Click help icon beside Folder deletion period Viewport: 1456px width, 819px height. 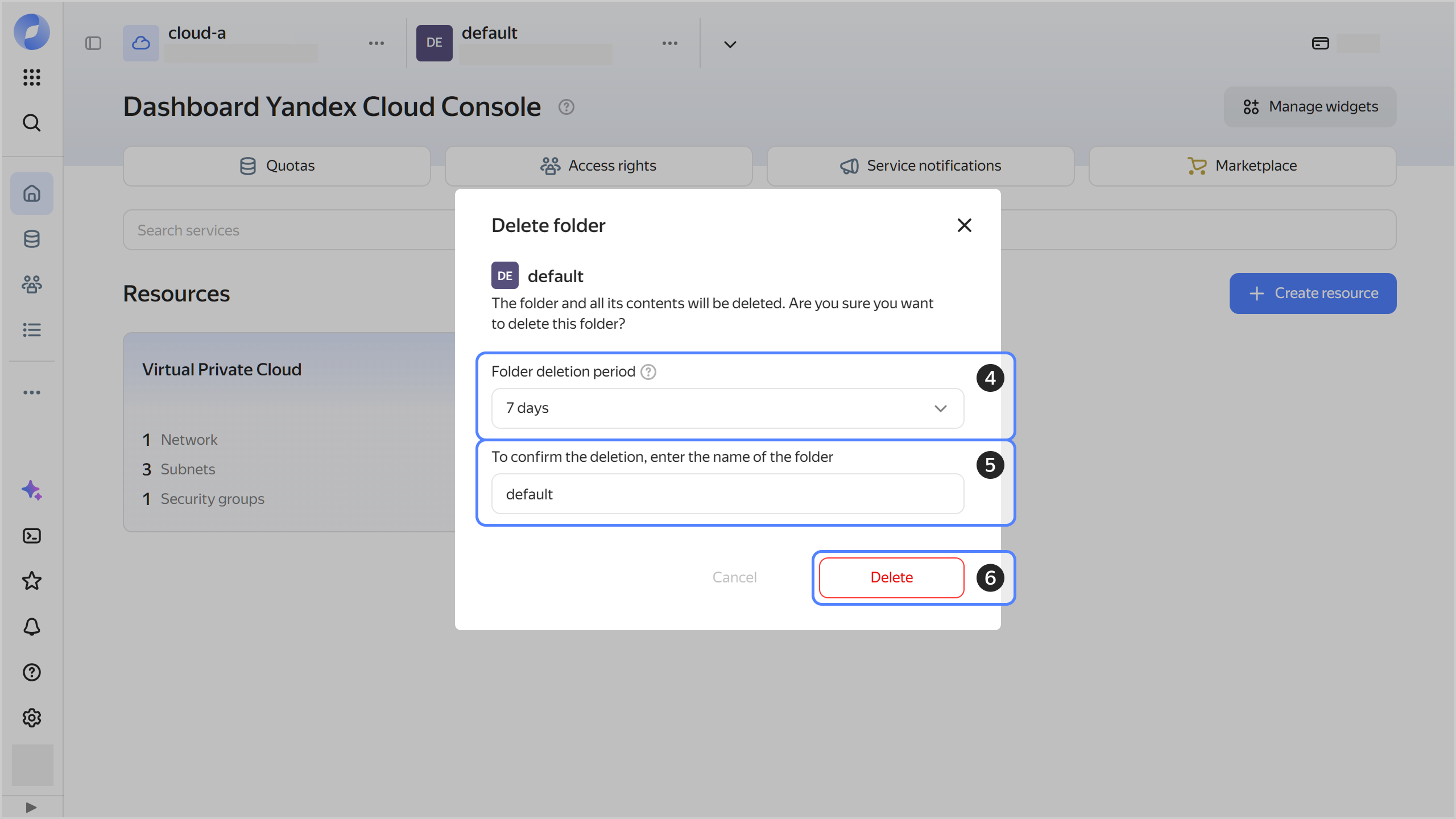coord(648,372)
